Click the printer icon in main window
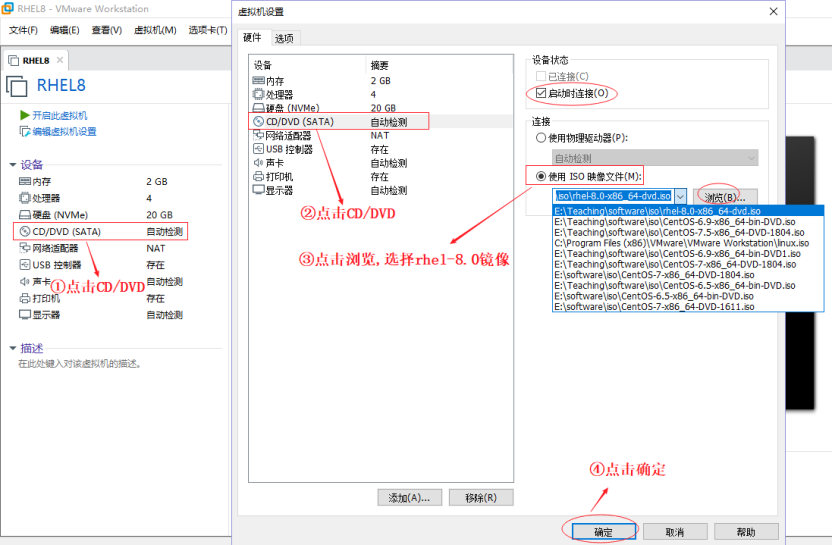This screenshot has height=545, width=832. click(x=25, y=298)
